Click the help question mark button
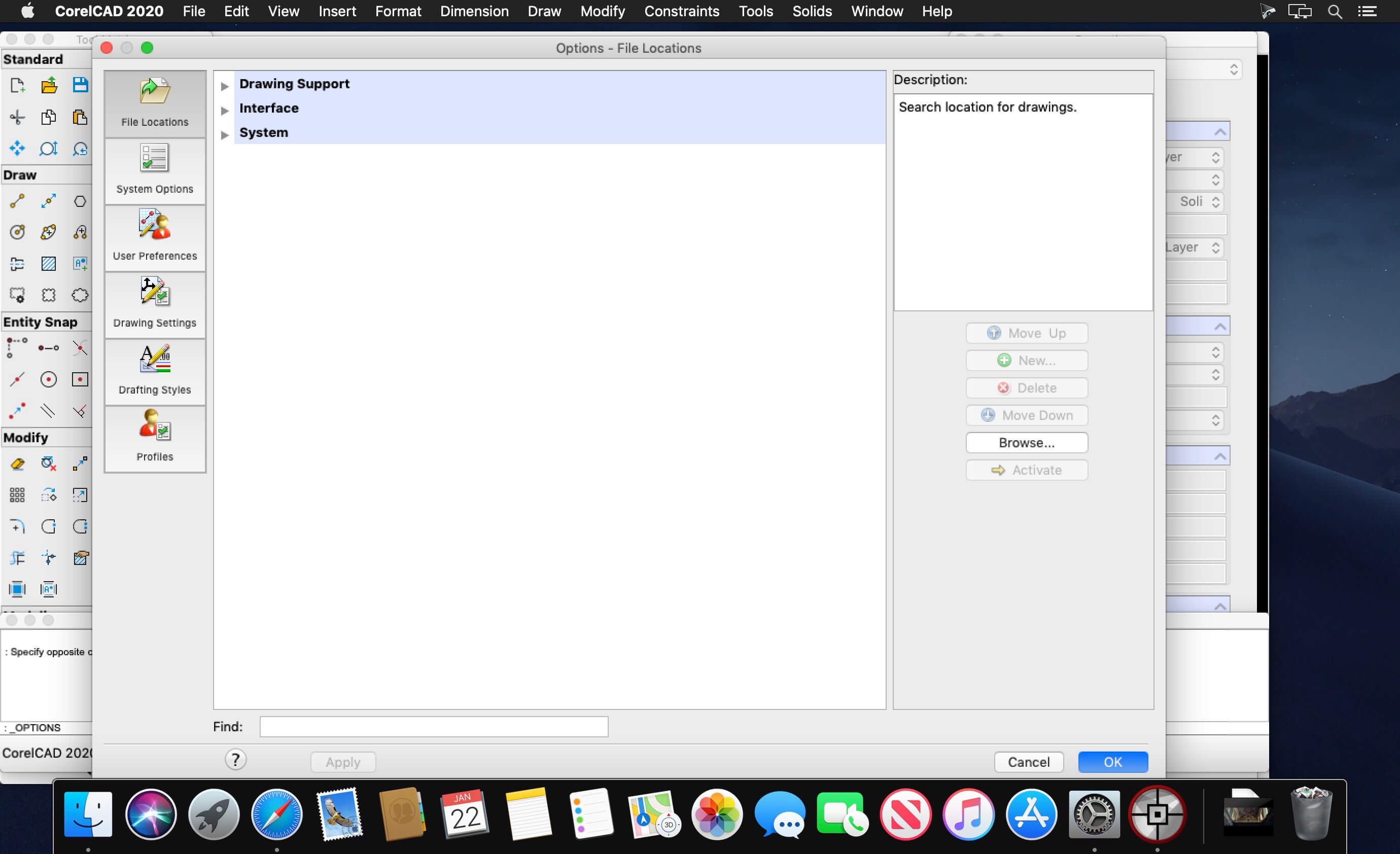The height and width of the screenshot is (854, 1400). point(235,759)
